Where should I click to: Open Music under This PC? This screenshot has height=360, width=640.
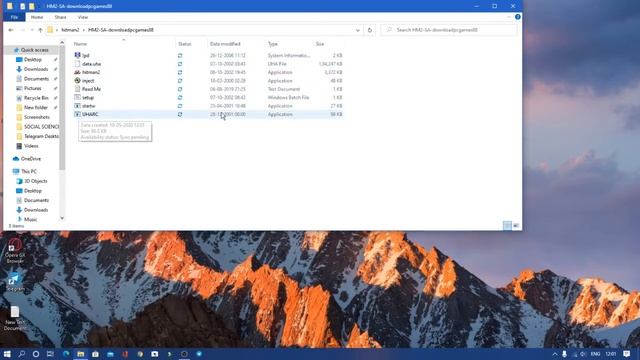tap(31, 220)
